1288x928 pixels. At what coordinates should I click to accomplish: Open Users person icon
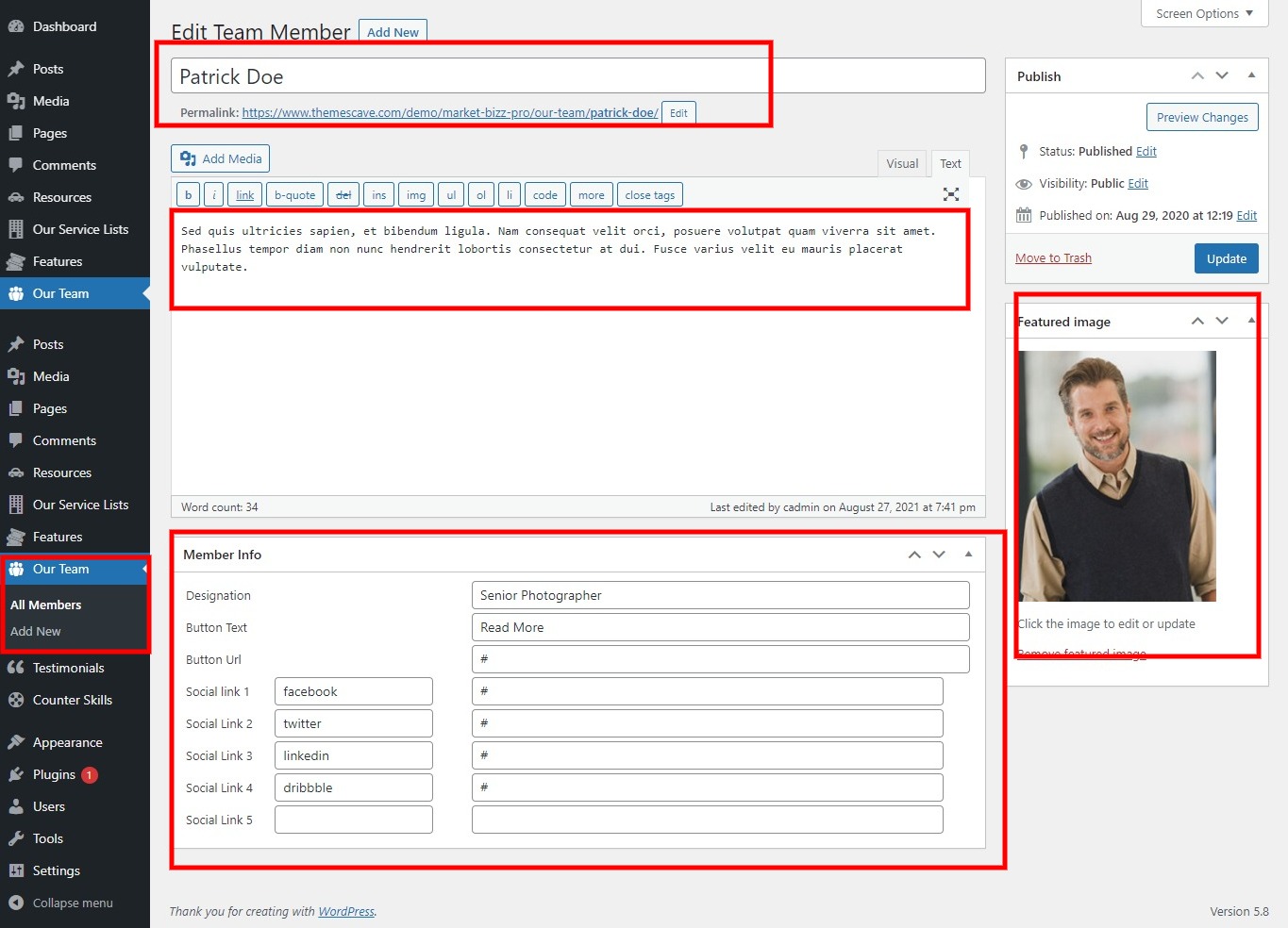coord(16,806)
